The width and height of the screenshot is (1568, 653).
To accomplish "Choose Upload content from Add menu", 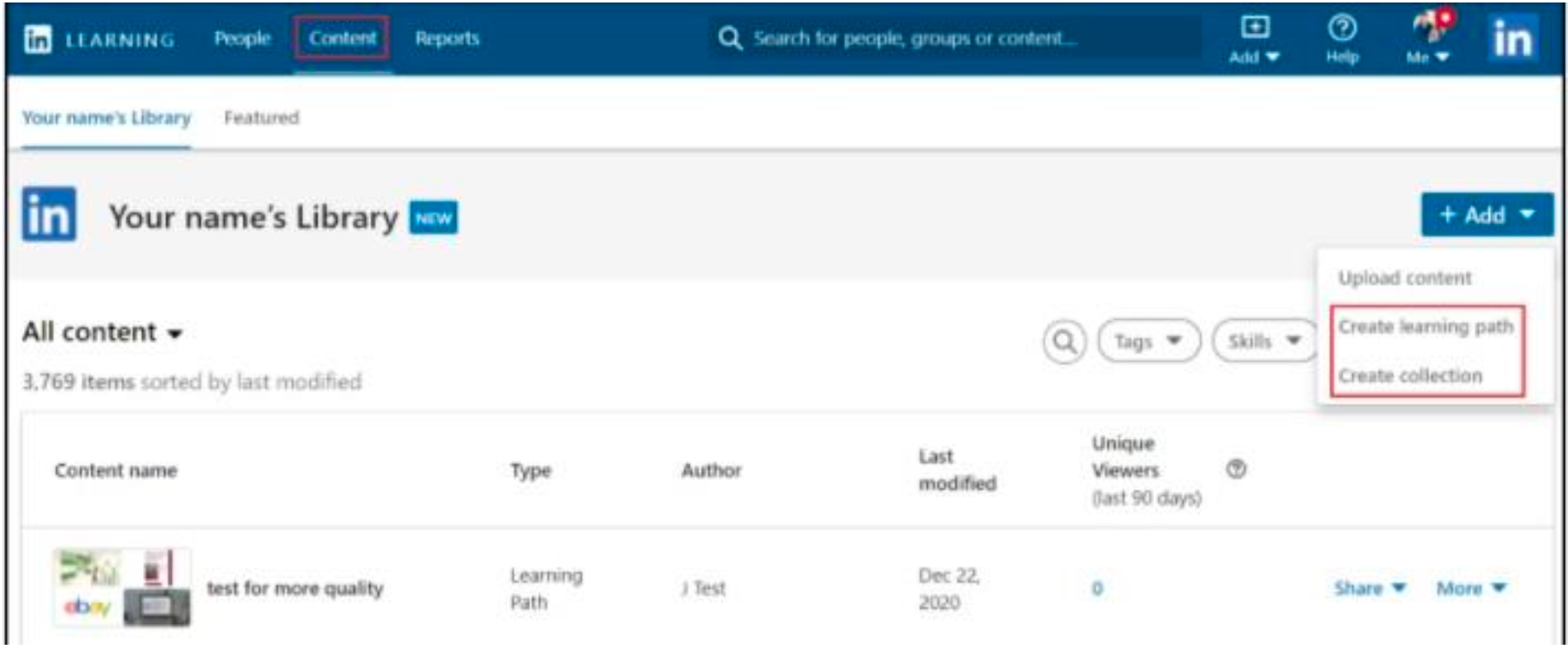I will [1404, 279].
